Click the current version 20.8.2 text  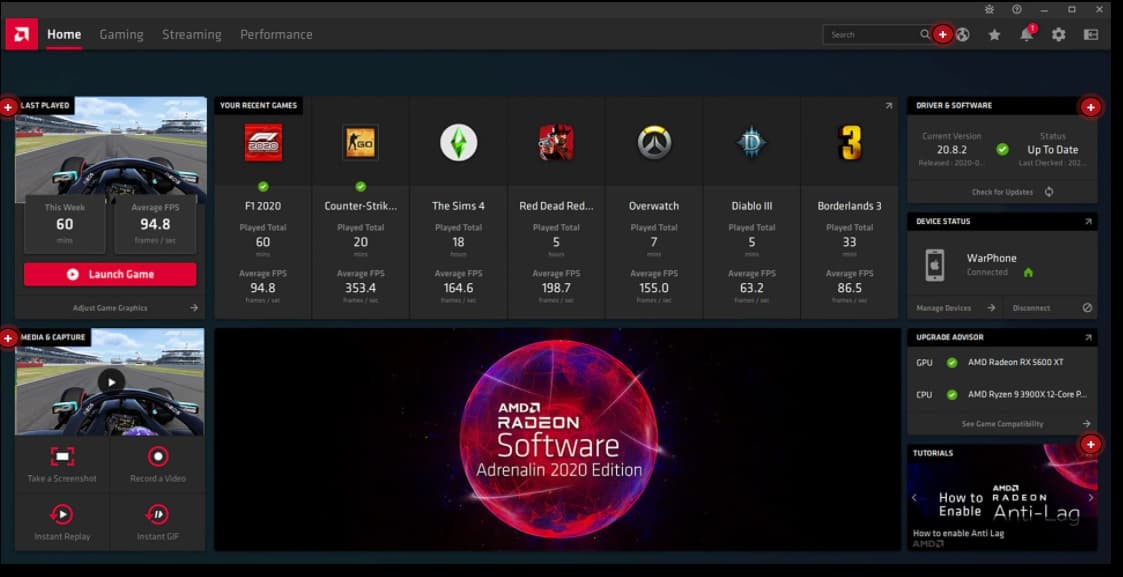952,150
